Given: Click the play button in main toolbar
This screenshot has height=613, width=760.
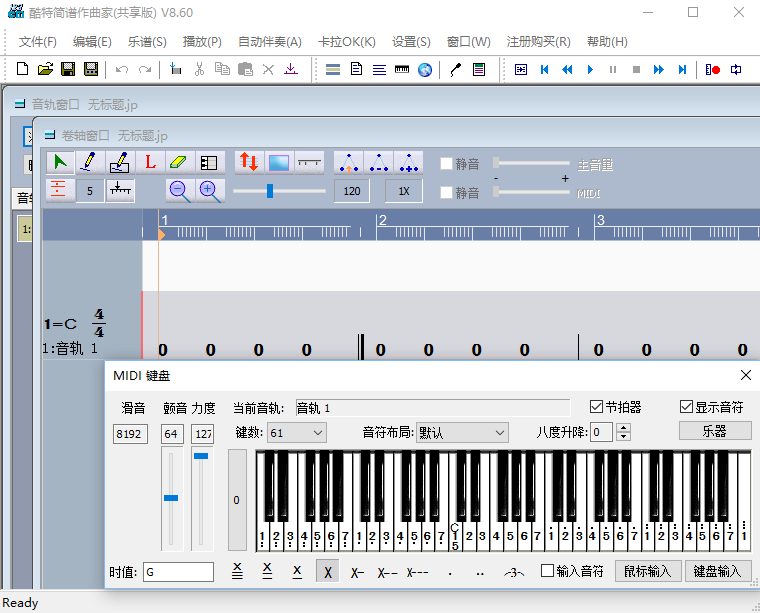Looking at the screenshot, I should [x=590, y=69].
